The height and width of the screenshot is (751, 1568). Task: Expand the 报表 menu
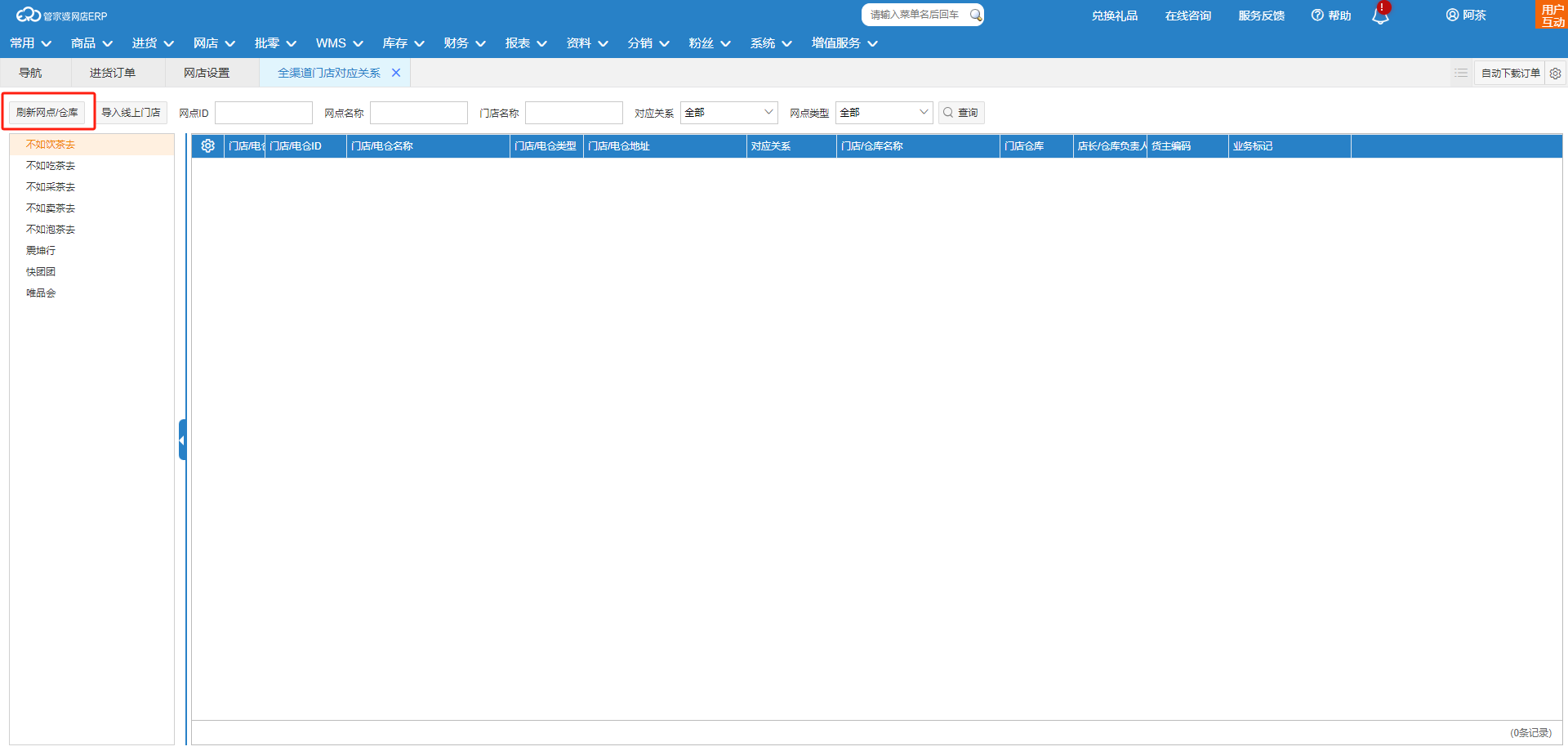tap(526, 43)
